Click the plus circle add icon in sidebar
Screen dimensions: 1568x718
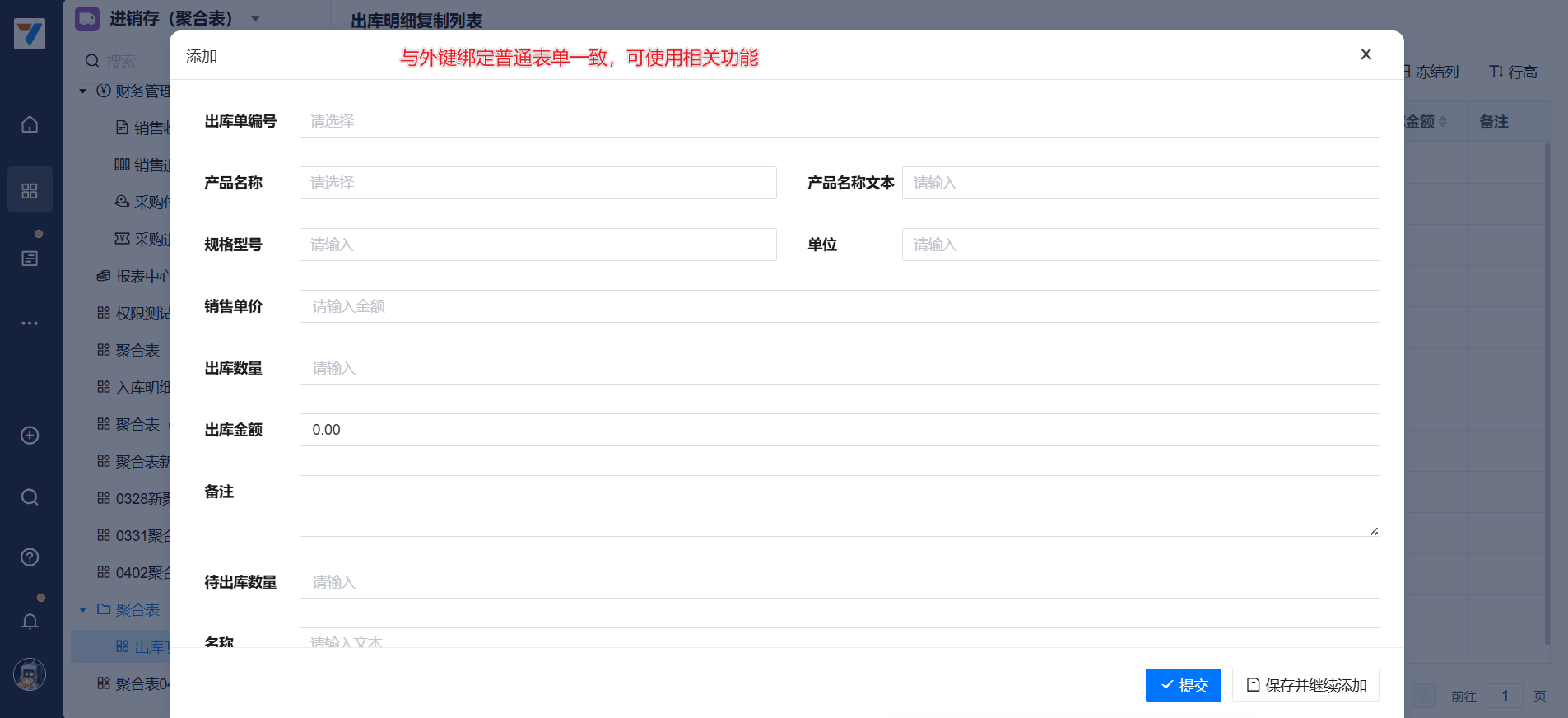(30, 436)
